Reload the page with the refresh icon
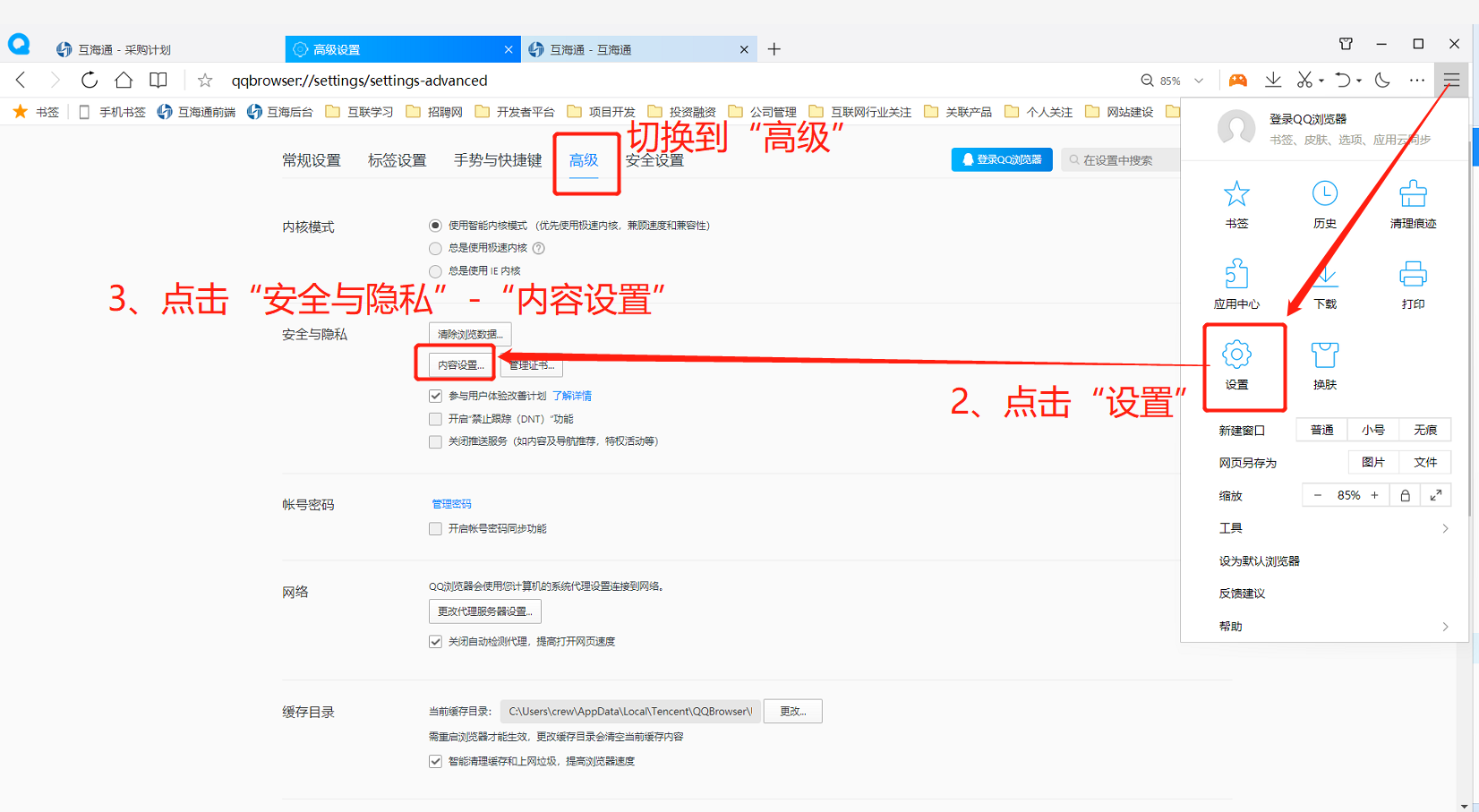1479x812 pixels. coord(90,81)
